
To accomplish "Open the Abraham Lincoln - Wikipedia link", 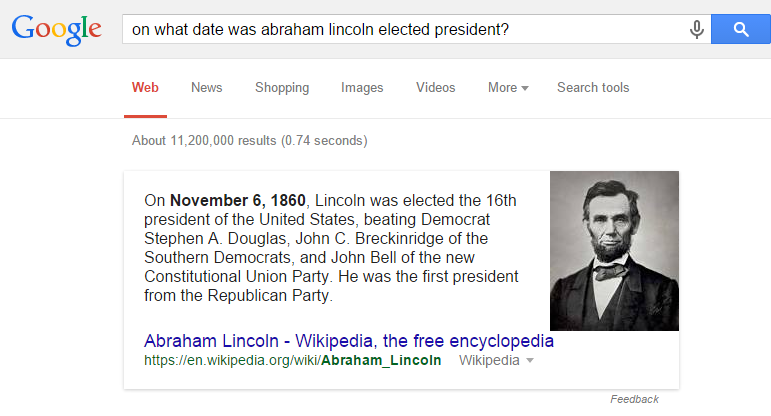I will click(x=349, y=341).
